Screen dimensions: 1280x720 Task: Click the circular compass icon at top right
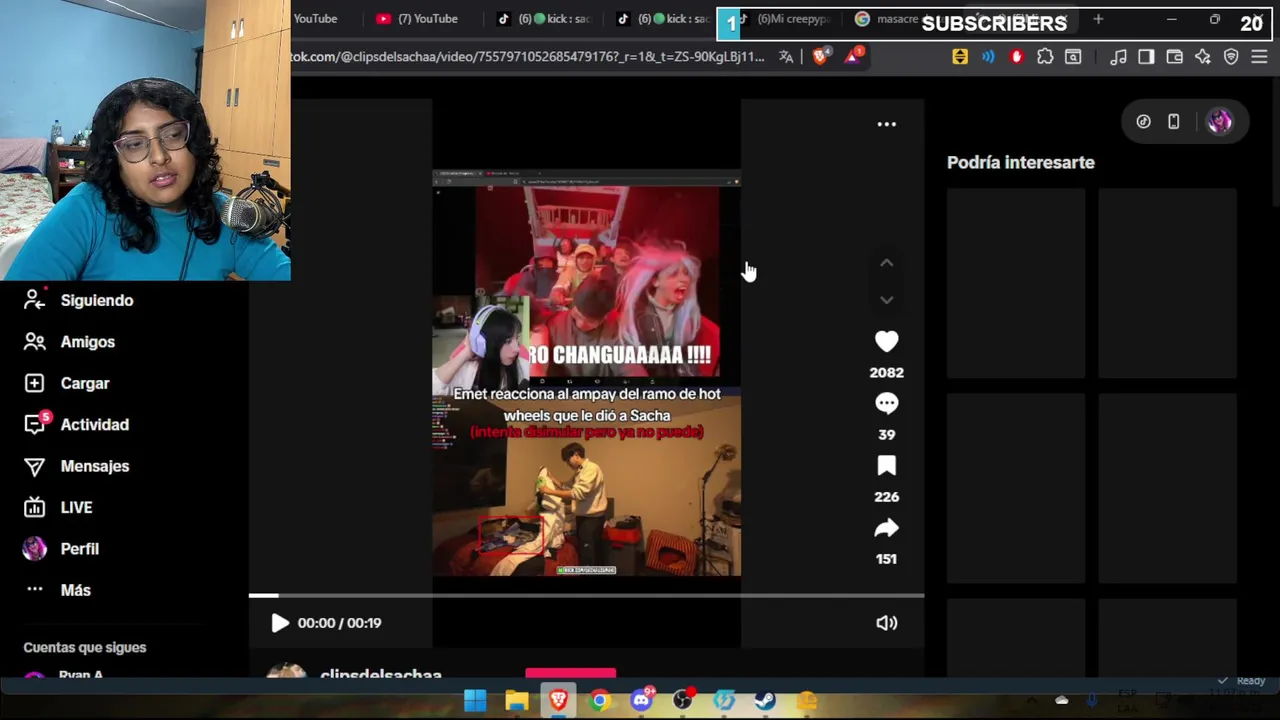pos(1143,122)
